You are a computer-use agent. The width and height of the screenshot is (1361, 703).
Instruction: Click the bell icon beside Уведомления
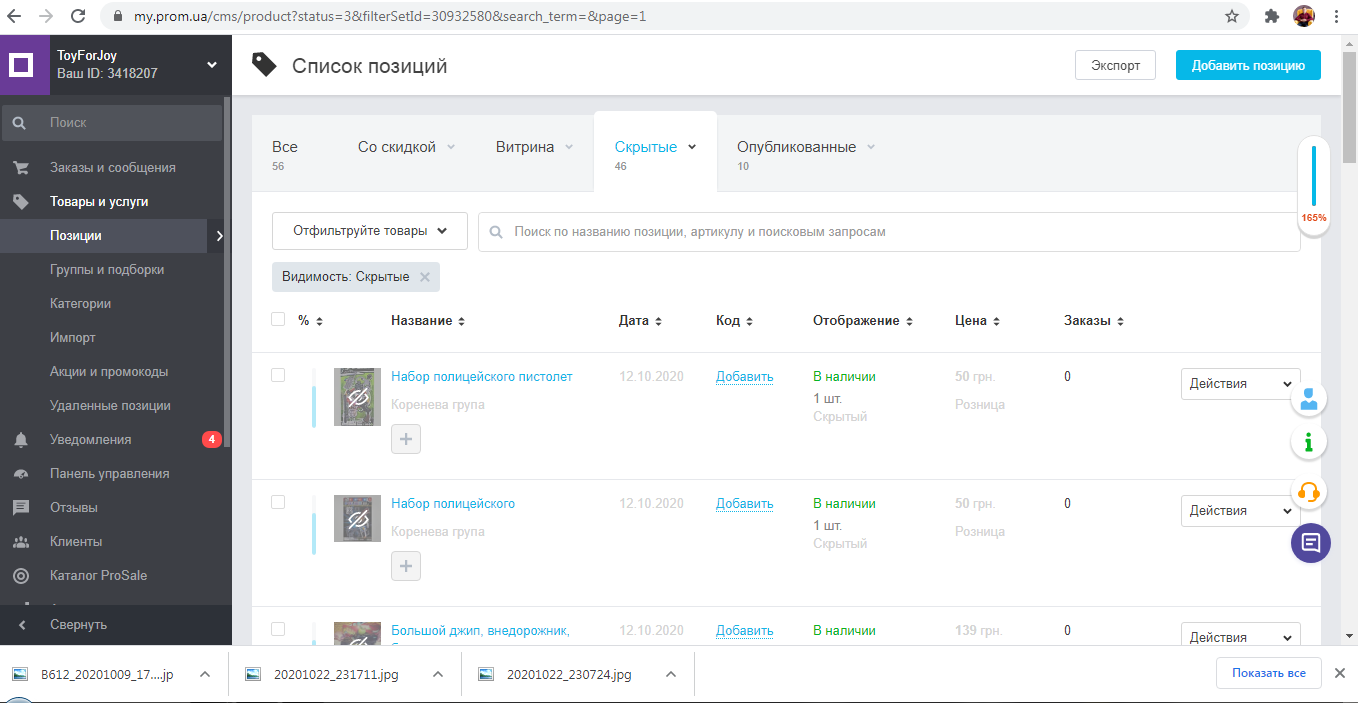(20, 440)
